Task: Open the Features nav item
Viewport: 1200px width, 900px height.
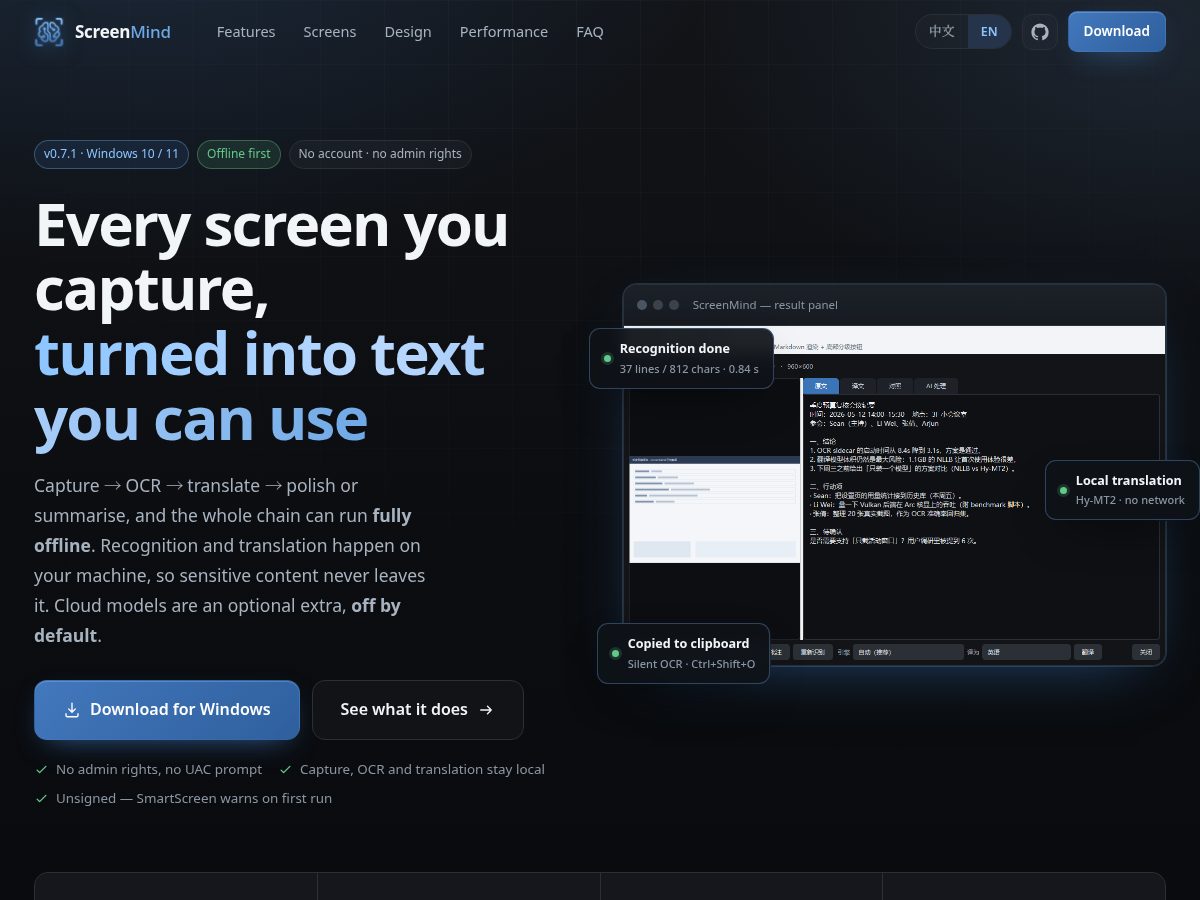Action: point(246,32)
